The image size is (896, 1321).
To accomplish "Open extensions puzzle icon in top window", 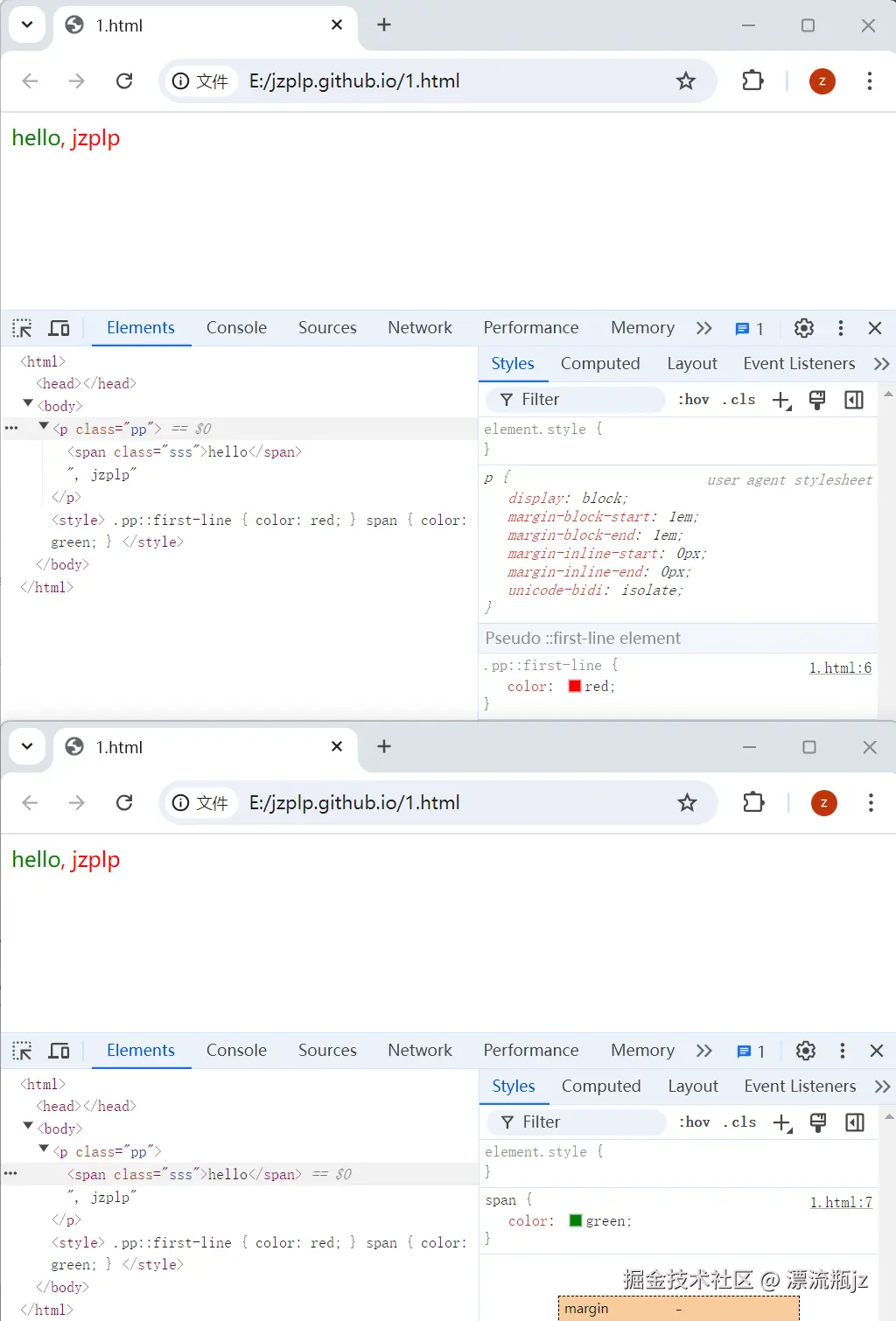I will [x=752, y=81].
